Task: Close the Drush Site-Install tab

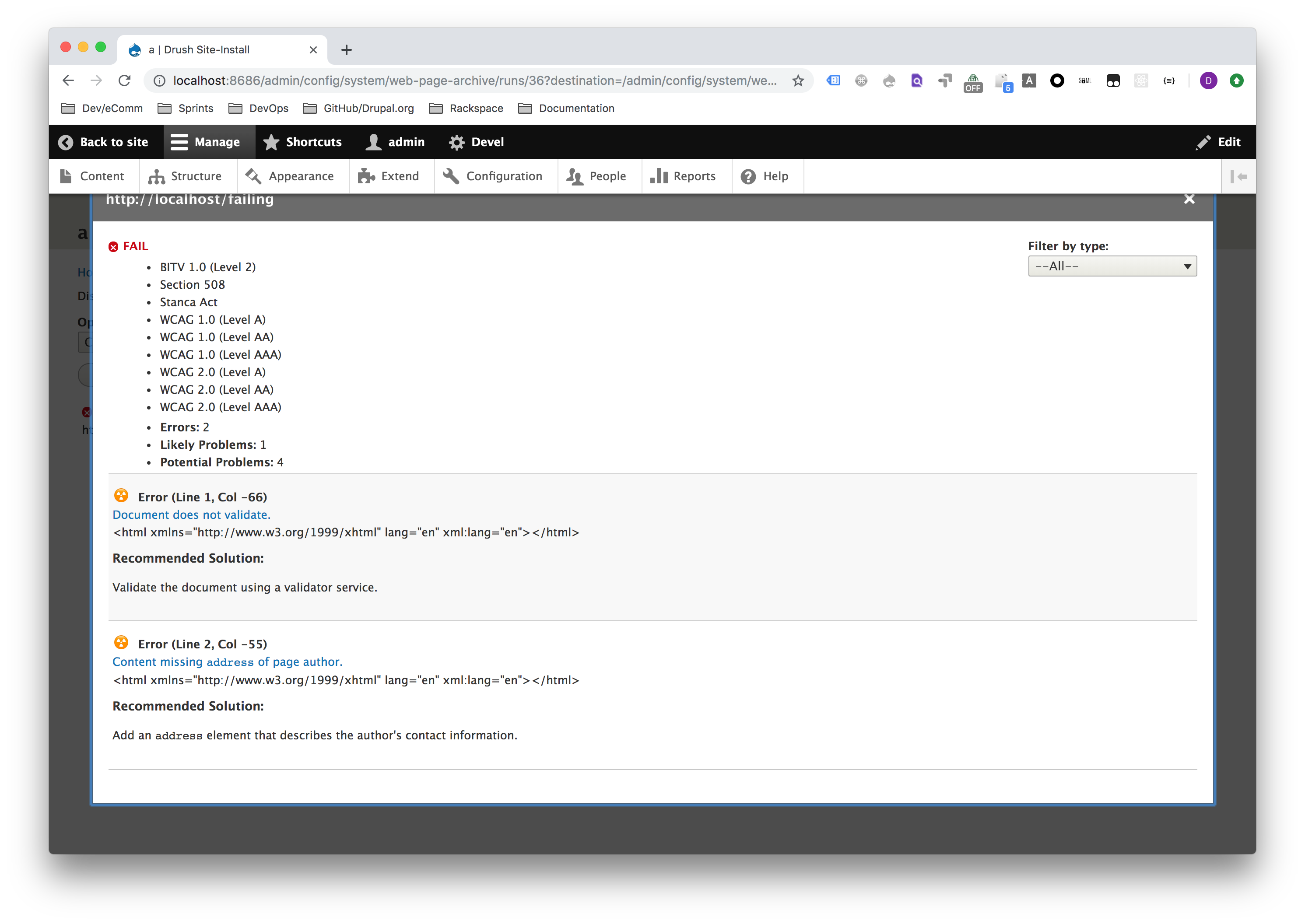Action: (x=313, y=50)
